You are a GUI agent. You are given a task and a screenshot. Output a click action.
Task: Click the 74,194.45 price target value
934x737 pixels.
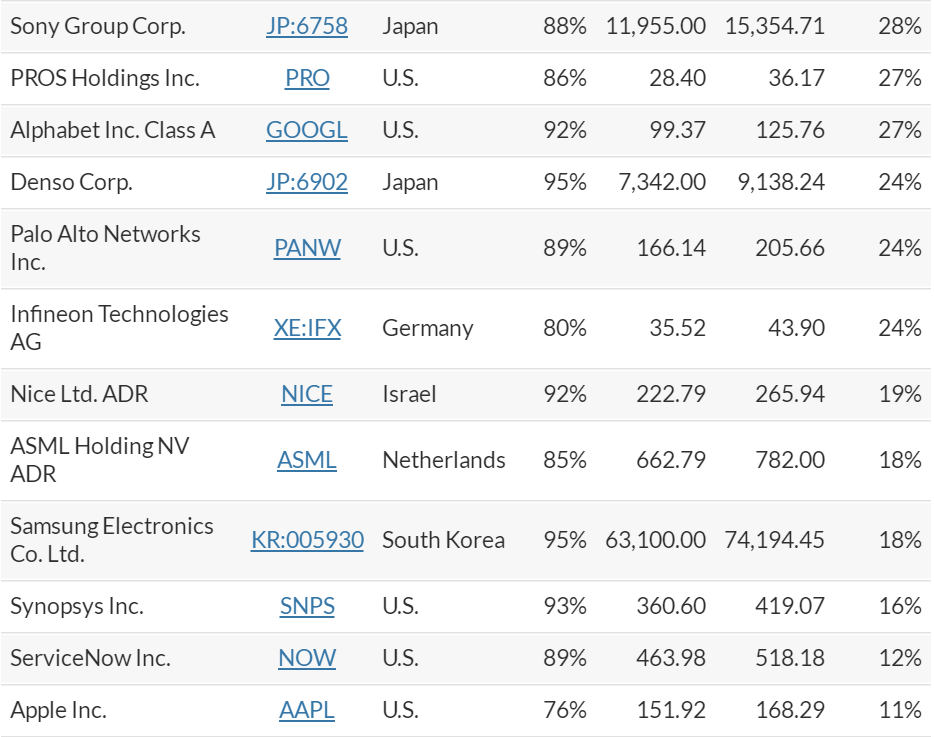pyautogui.click(x=774, y=540)
